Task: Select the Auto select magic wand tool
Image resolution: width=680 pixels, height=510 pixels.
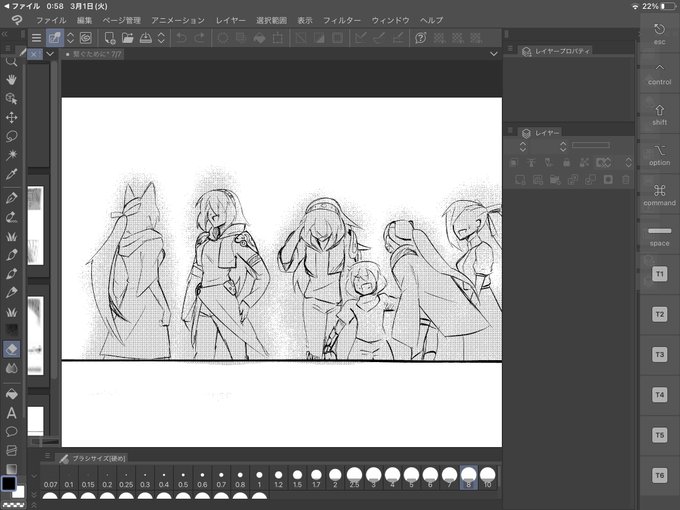Action: pos(11,155)
